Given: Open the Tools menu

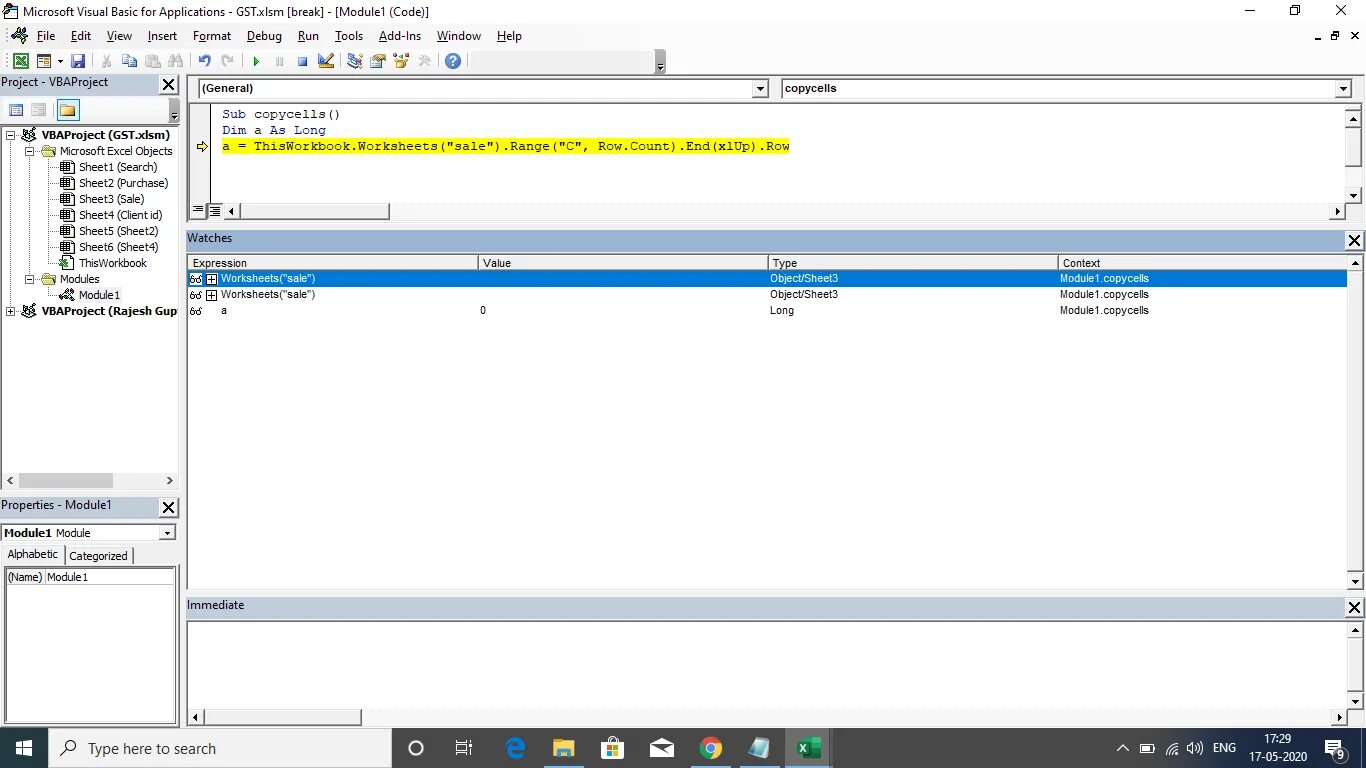Looking at the screenshot, I should point(349,35).
